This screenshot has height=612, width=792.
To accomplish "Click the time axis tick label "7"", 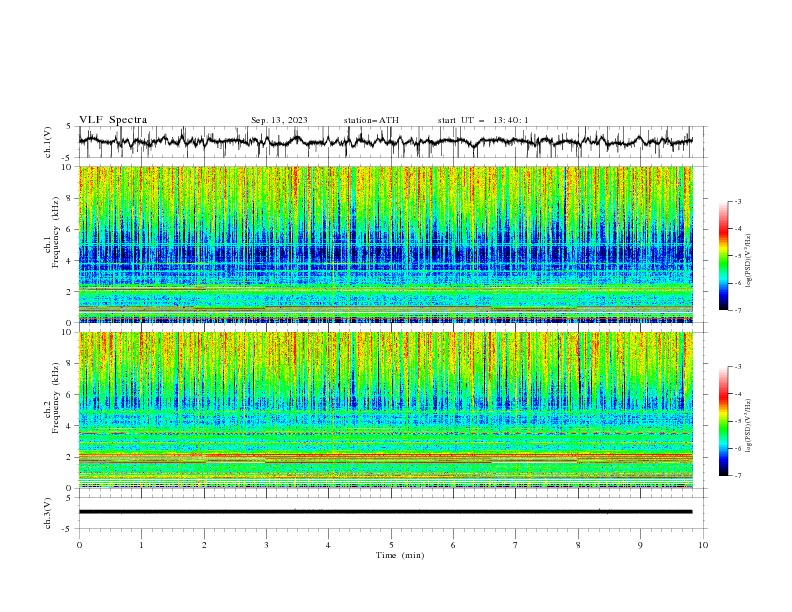I will click(516, 545).
